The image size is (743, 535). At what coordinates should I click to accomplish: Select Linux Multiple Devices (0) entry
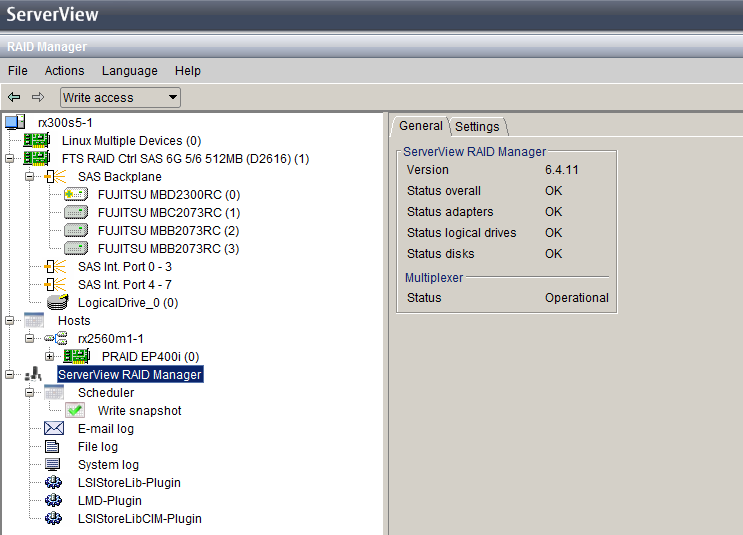click(132, 141)
